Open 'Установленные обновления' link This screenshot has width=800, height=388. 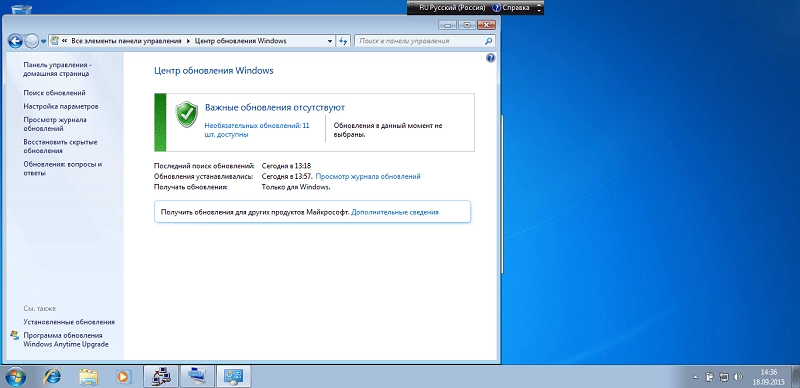(x=69, y=322)
